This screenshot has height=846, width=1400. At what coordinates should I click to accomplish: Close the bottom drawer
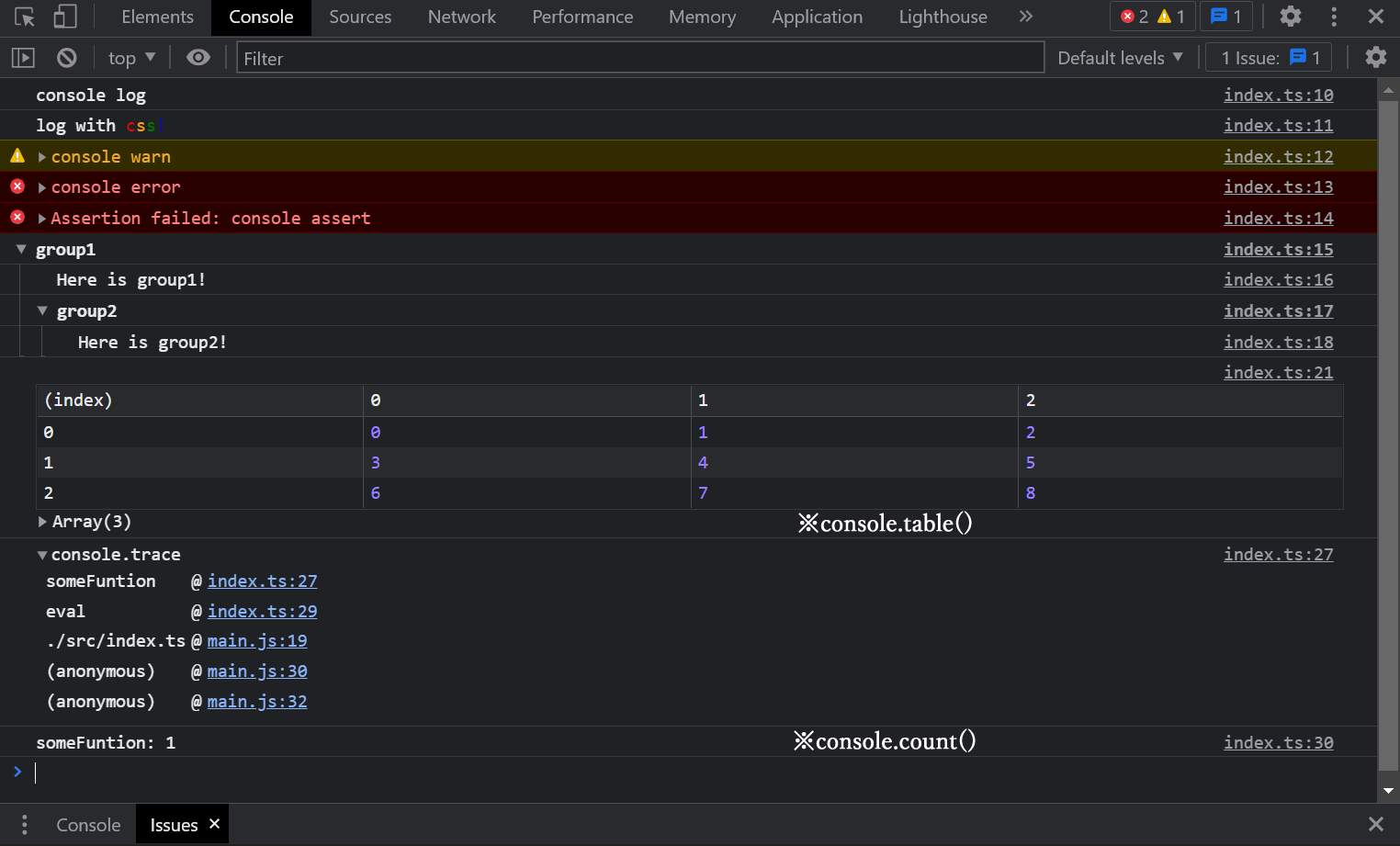tap(1376, 824)
